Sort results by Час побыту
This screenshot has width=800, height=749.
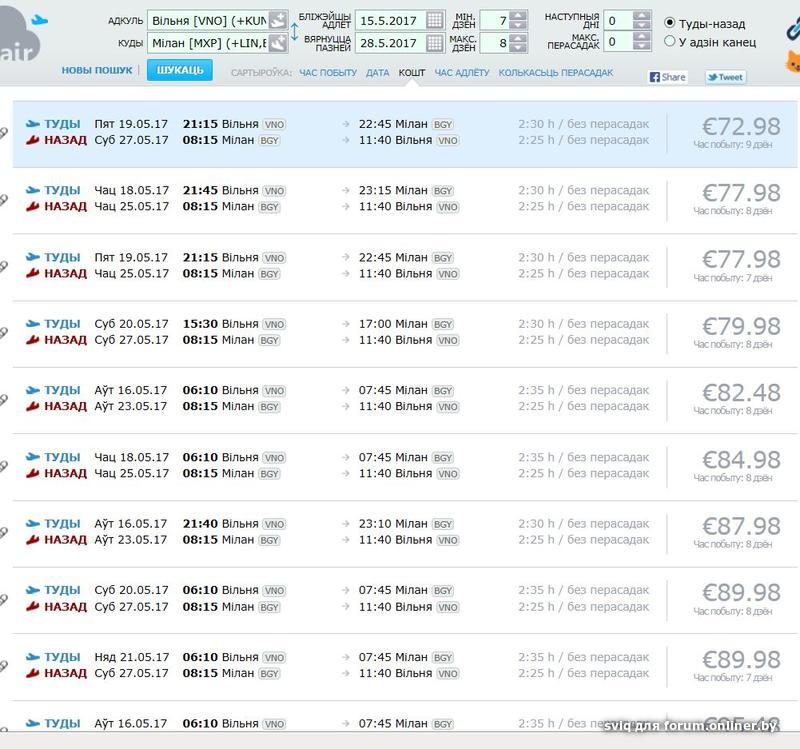[x=328, y=73]
